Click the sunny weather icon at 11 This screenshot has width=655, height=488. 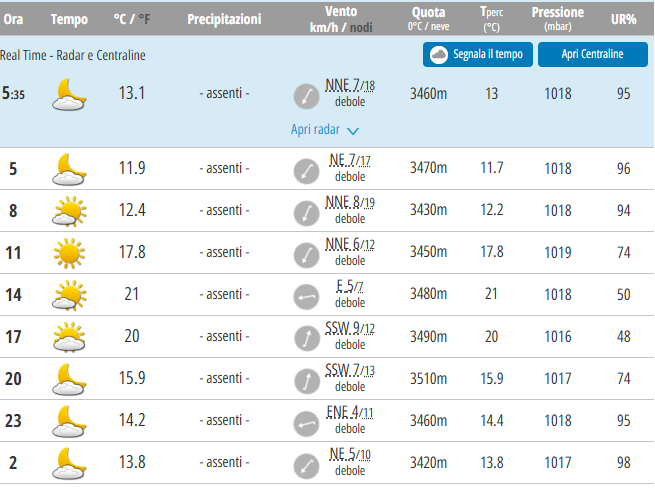[x=69, y=253]
